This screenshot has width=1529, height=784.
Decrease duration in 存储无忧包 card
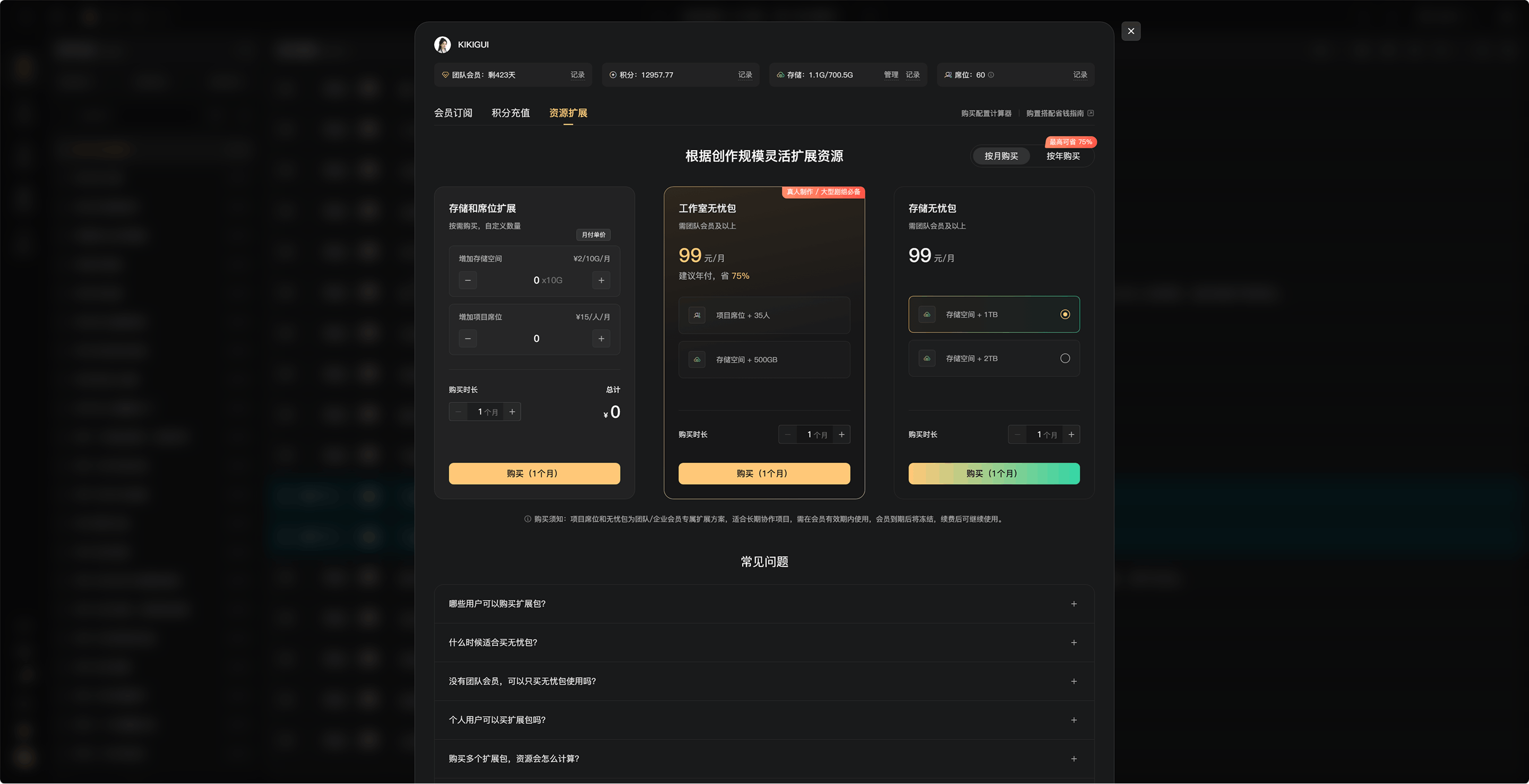pyautogui.click(x=1017, y=434)
